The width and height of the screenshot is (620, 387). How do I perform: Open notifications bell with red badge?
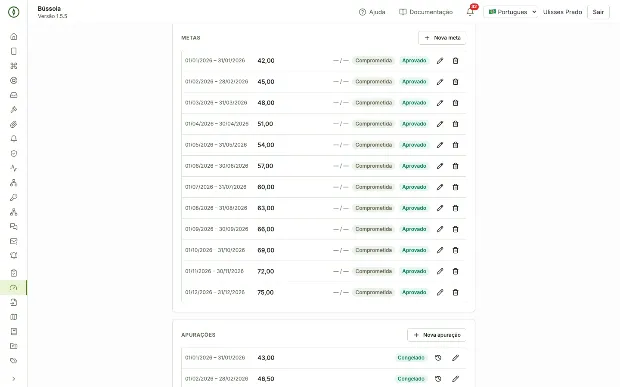470,12
